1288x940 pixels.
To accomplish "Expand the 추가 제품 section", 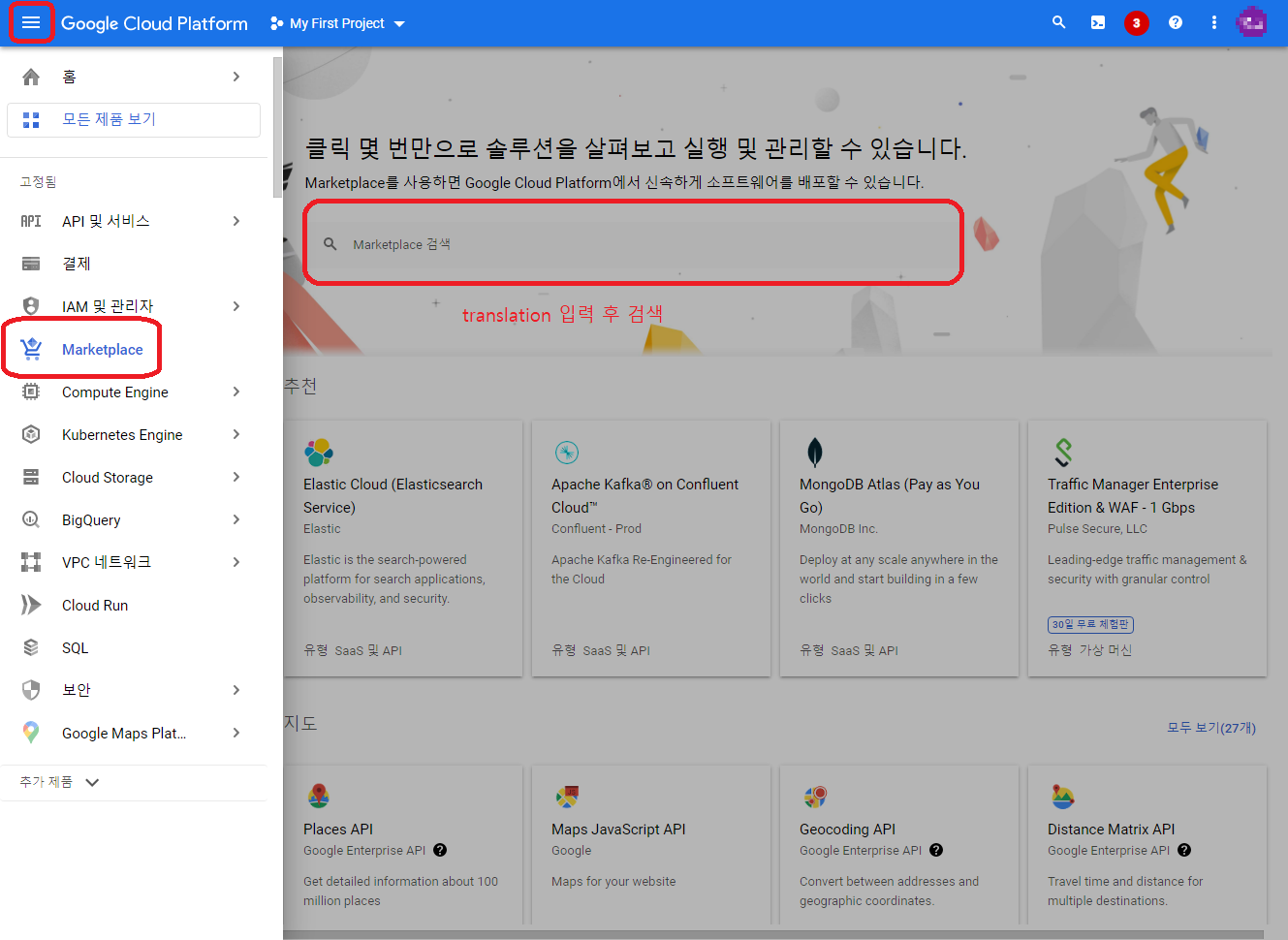I will [60, 782].
